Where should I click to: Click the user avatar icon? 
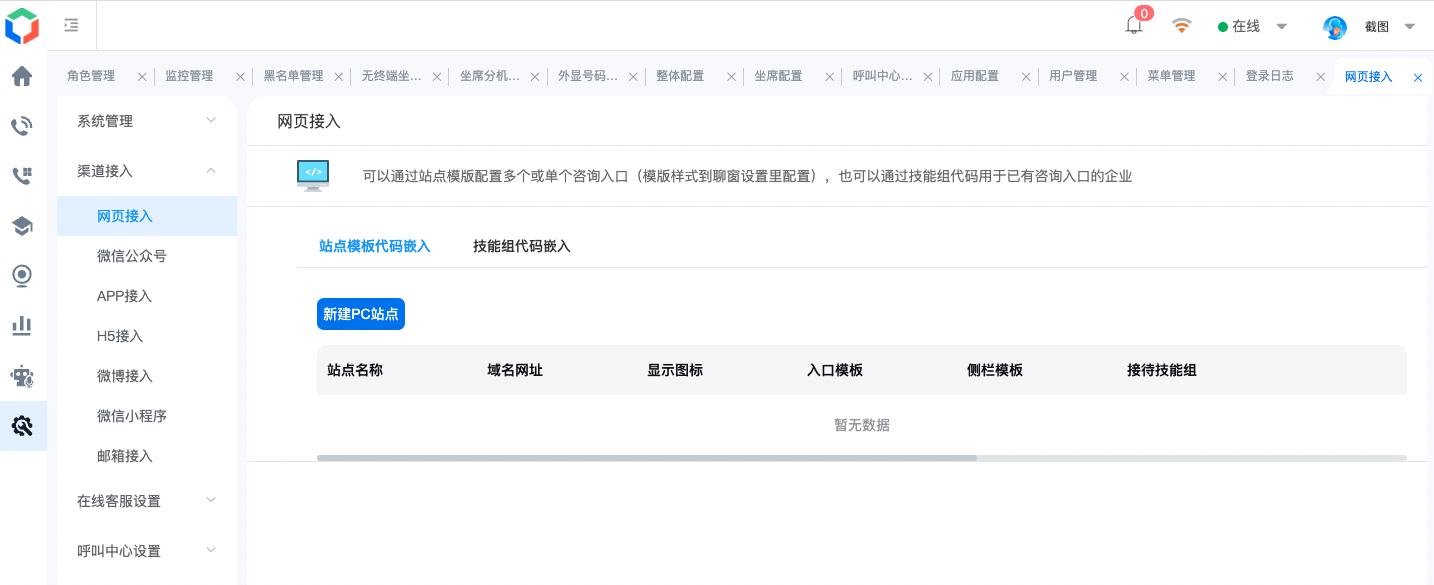click(x=1335, y=27)
